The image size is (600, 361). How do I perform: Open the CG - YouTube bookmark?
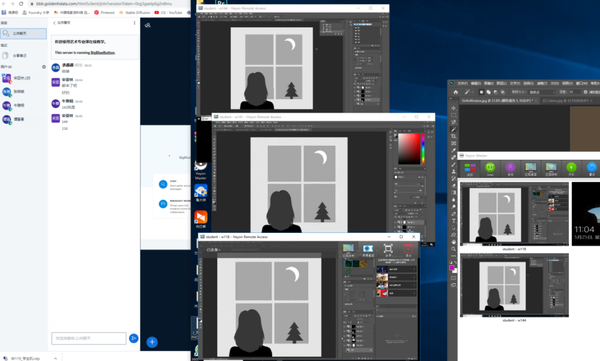pyautogui.click(x=168, y=13)
